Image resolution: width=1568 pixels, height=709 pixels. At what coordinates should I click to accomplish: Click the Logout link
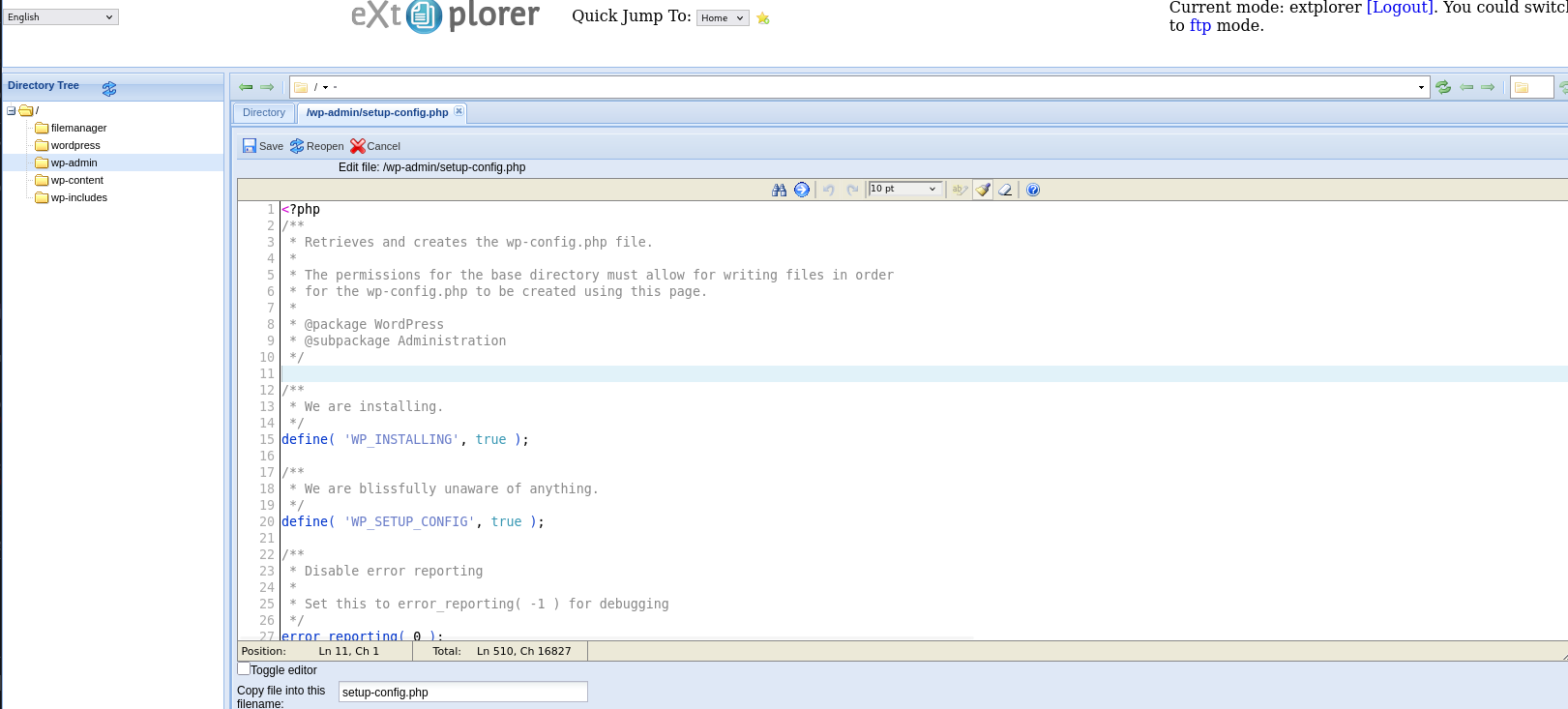[1399, 8]
